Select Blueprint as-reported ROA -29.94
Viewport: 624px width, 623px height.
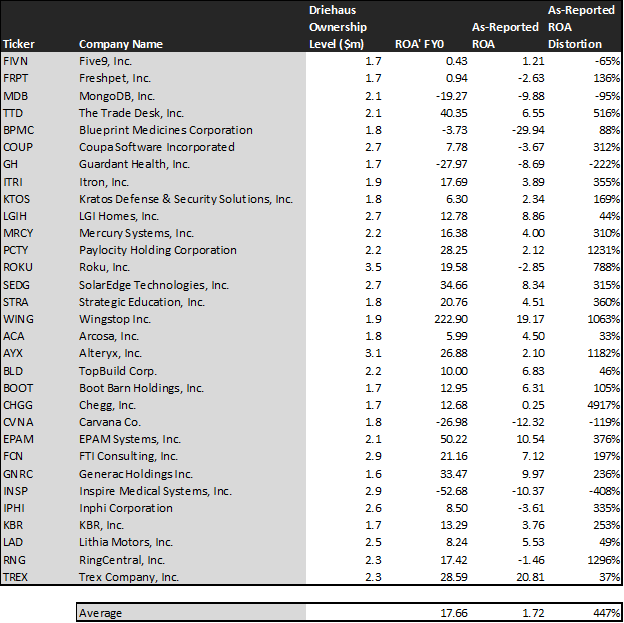click(x=528, y=130)
